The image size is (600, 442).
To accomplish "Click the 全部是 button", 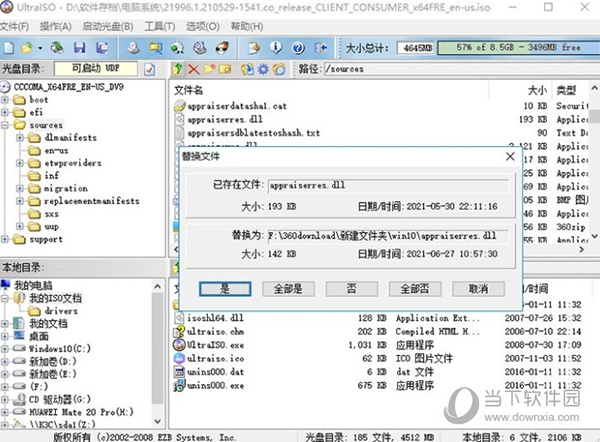I will 289,289.
